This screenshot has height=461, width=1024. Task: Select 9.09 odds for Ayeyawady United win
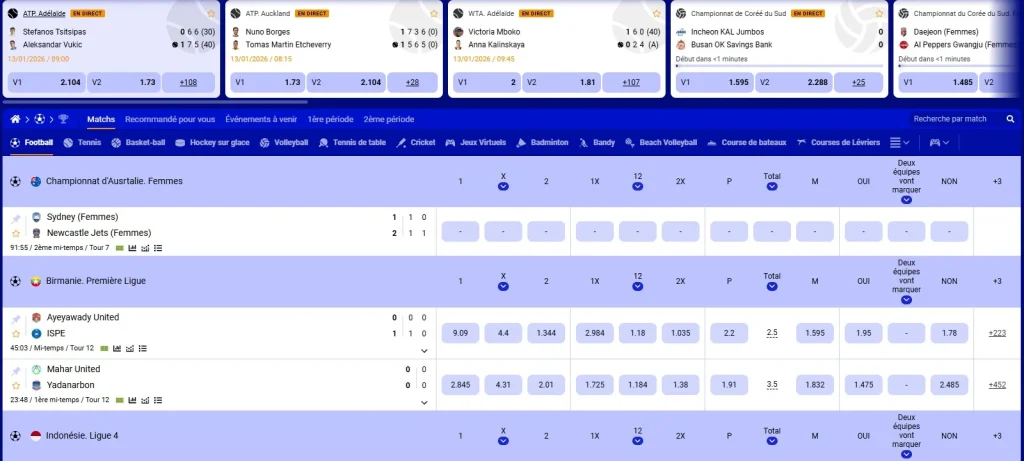click(x=460, y=333)
